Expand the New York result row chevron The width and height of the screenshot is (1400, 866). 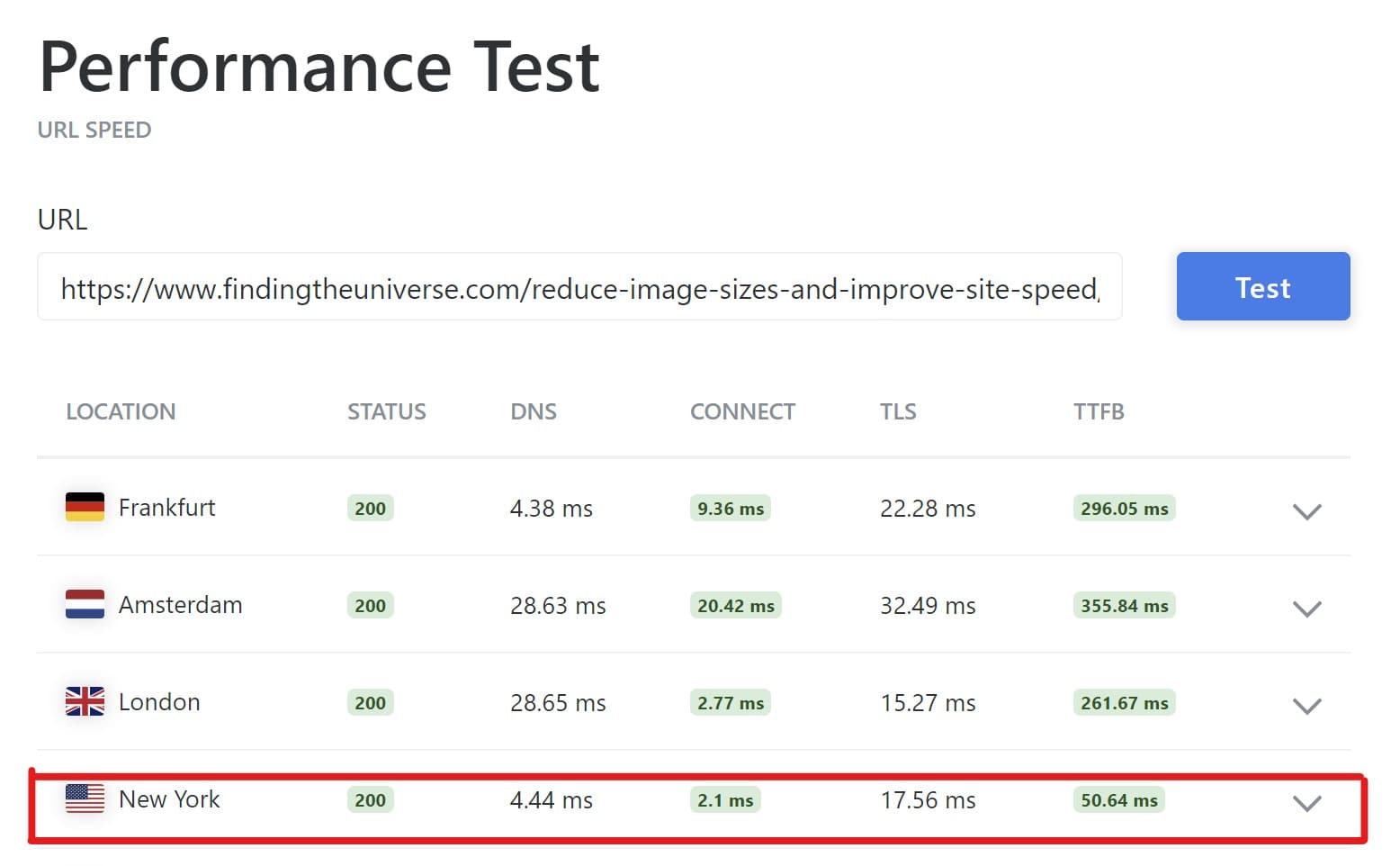pyautogui.click(x=1306, y=802)
